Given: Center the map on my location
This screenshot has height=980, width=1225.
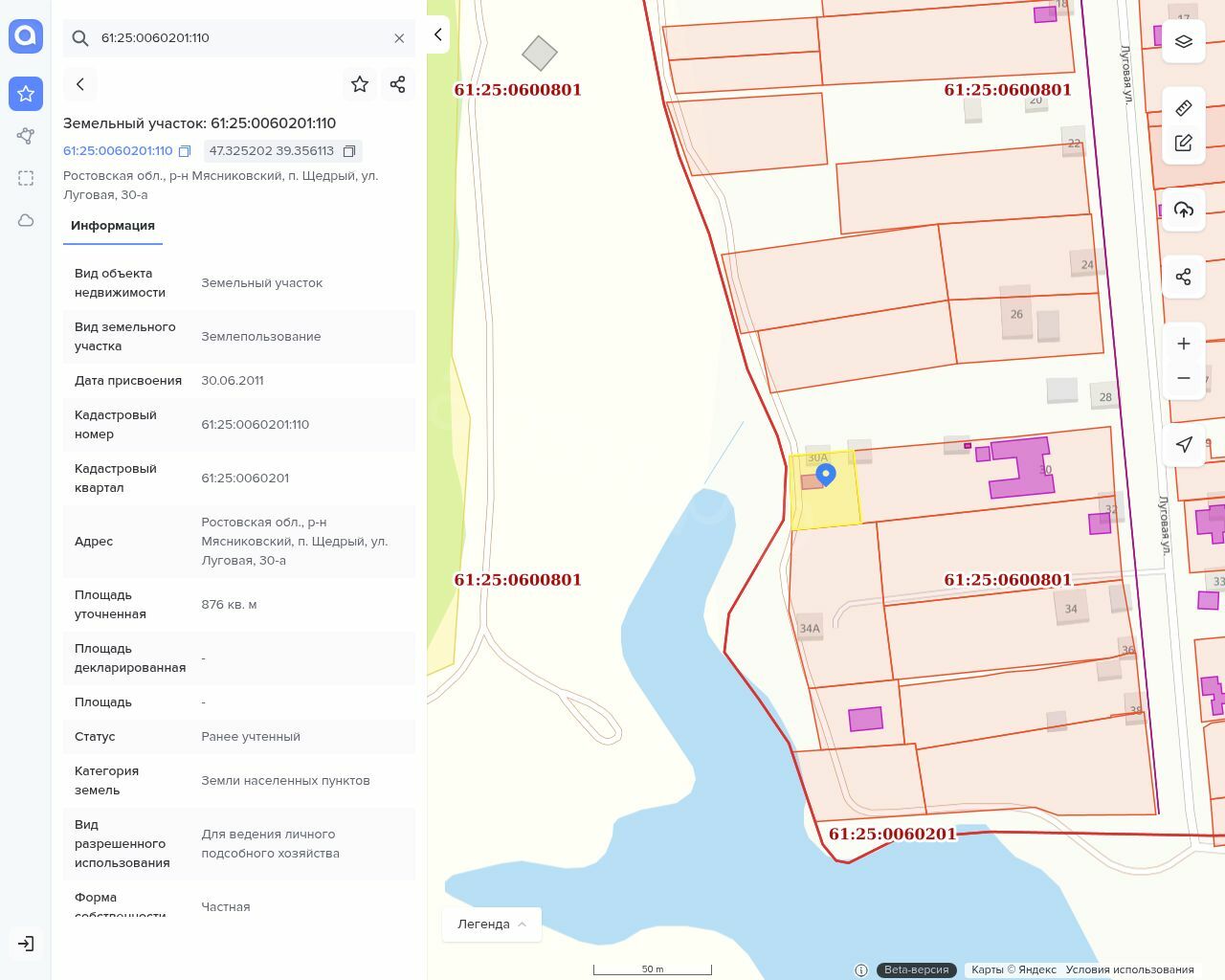Looking at the screenshot, I should tap(1184, 444).
